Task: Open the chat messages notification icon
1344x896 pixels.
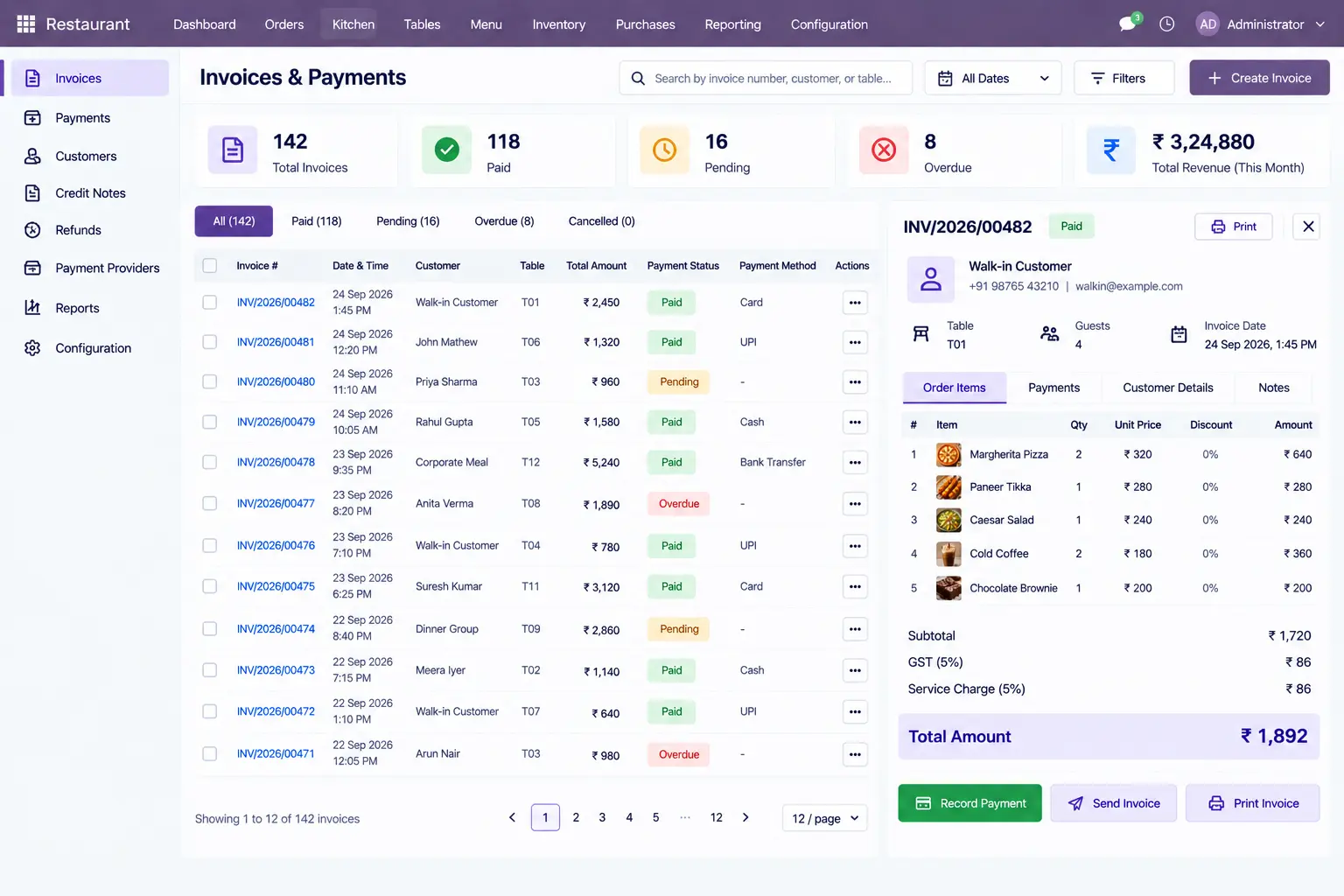Action: pos(1128,24)
